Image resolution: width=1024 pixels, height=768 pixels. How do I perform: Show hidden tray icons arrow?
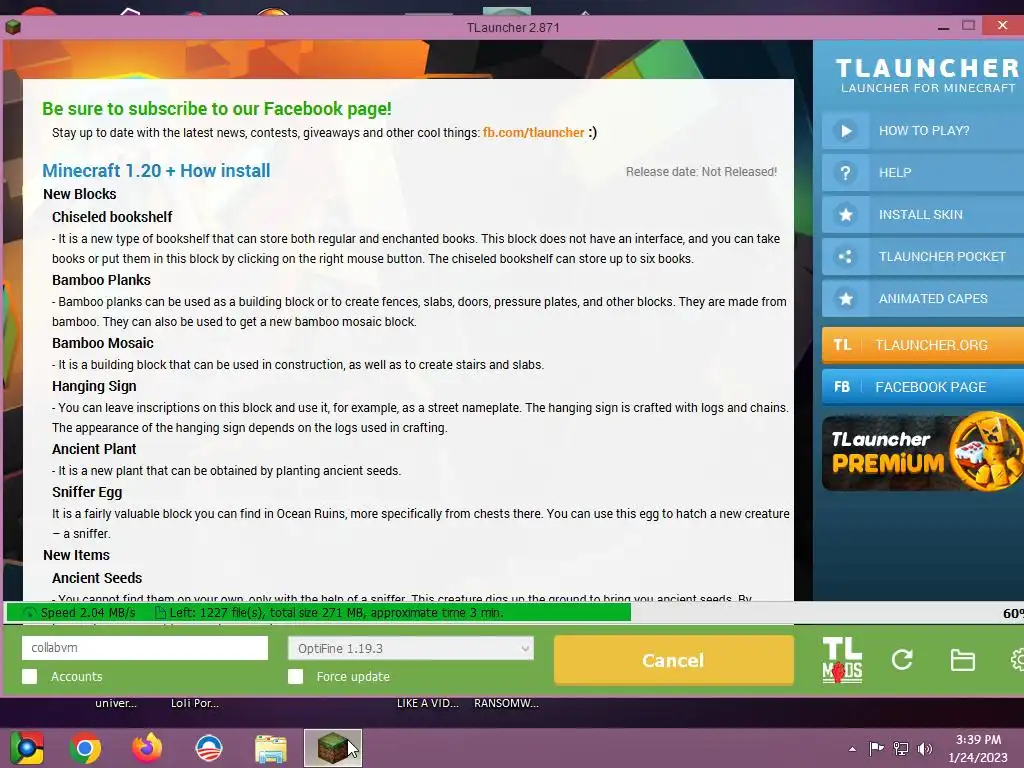pyautogui.click(x=852, y=749)
